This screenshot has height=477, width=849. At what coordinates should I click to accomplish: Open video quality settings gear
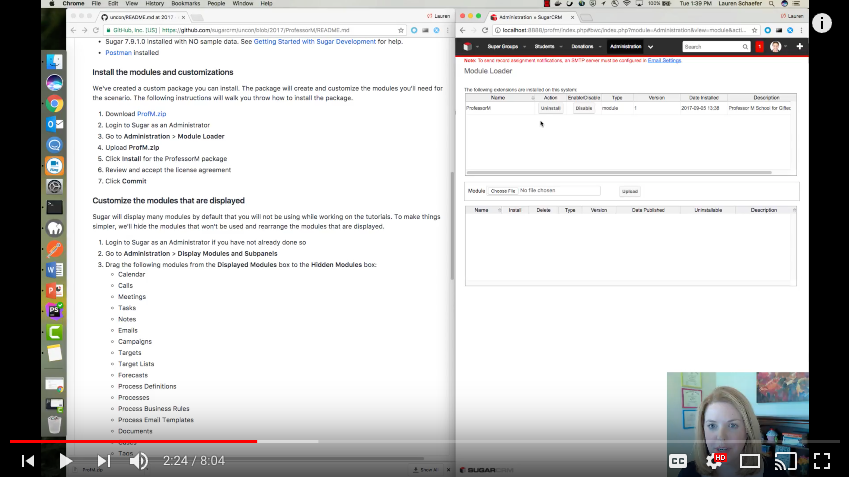pyautogui.click(x=714, y=461)
